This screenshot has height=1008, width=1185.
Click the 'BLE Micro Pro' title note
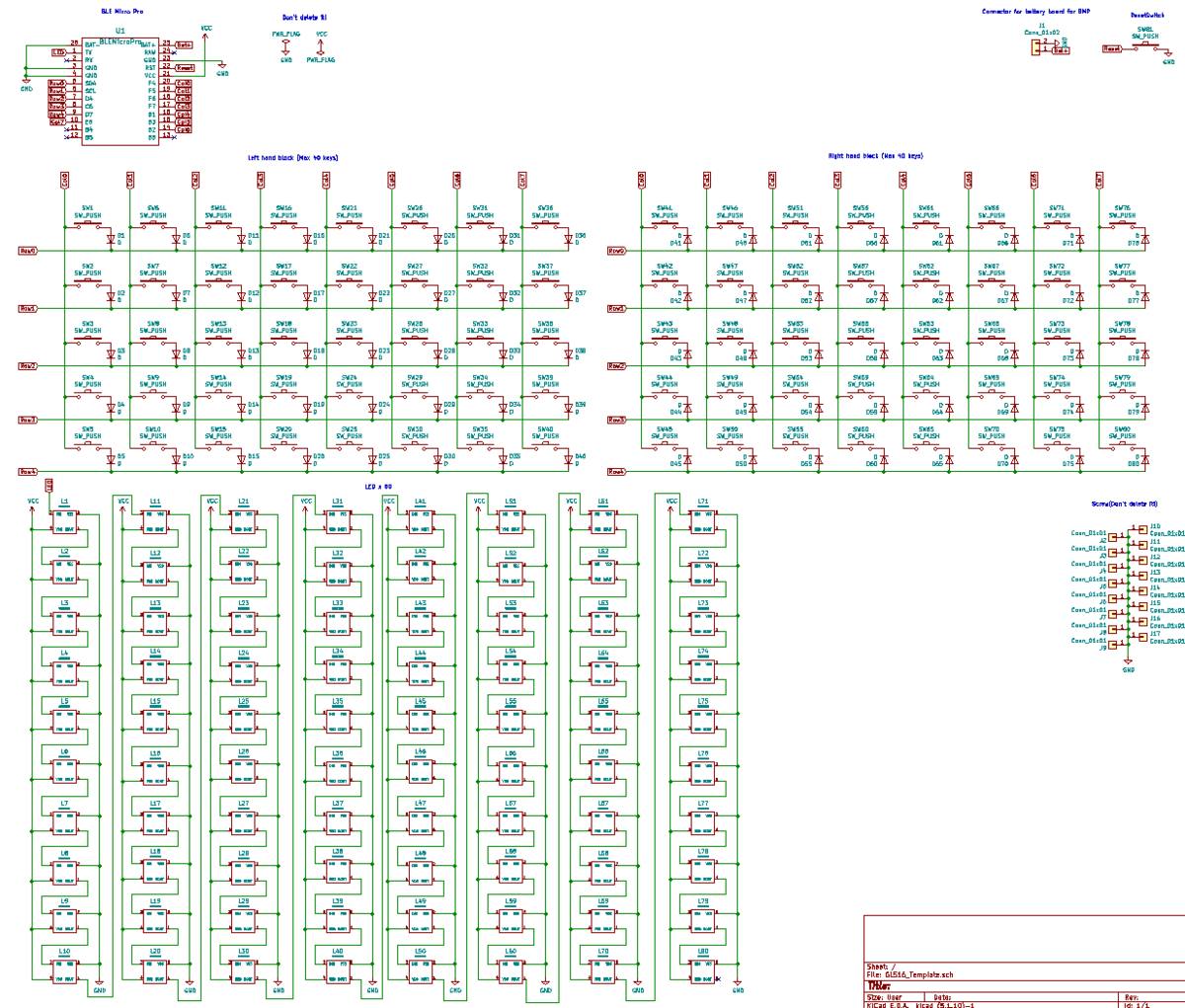[x=122, y=11]
